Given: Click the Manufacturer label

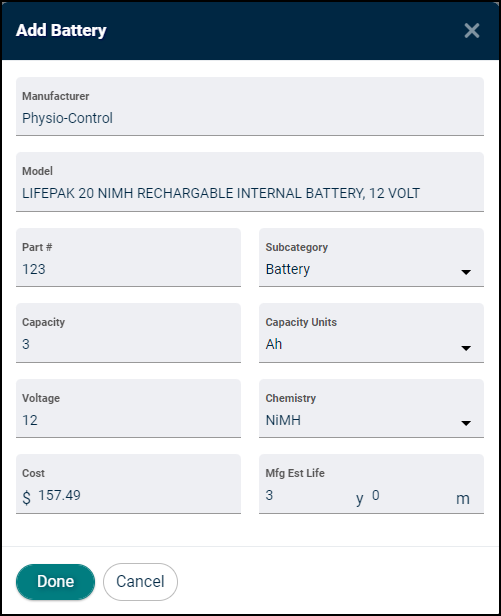Looking at the screenshot, I should (55, 96).
